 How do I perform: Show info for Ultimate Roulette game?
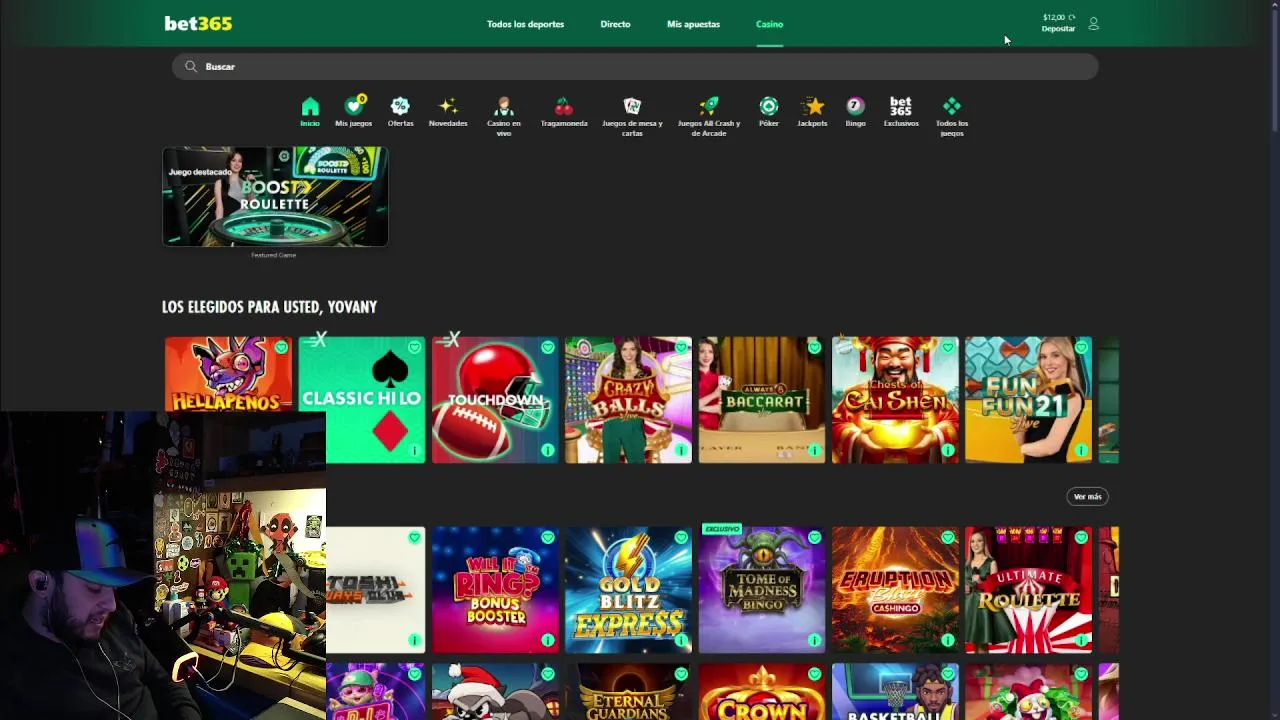tap(1081, 640)
